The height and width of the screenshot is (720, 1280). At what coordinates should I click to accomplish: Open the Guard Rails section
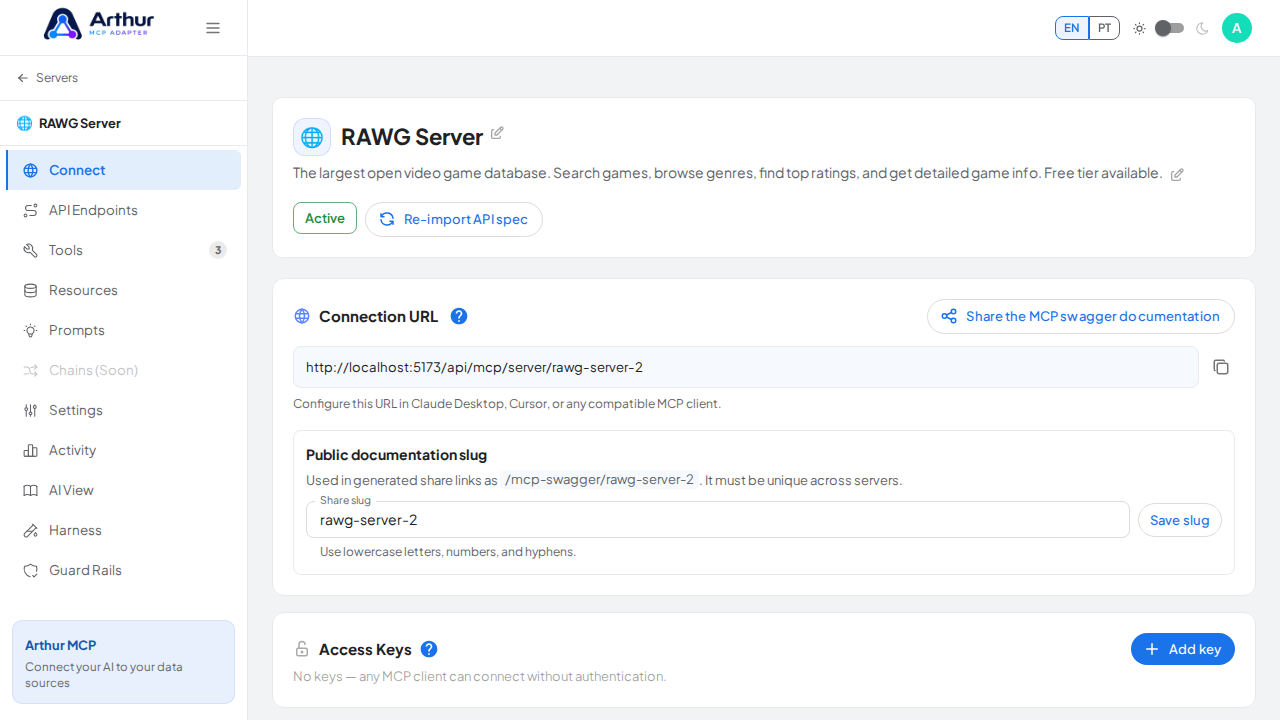point(123,570)
